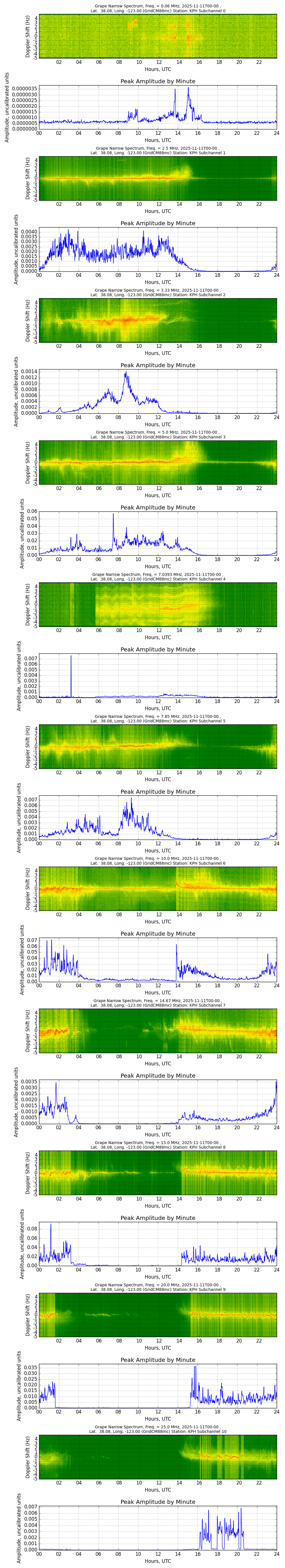Select the 7.85 MHz Doppler spectrogram image
Viewport: 285px width, 1568px height.
point(158,747)
